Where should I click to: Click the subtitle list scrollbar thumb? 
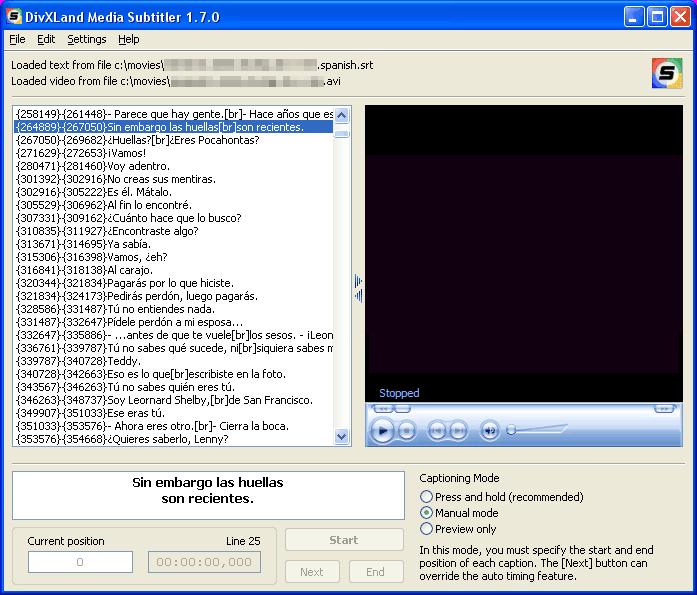(x=342, y=134)
